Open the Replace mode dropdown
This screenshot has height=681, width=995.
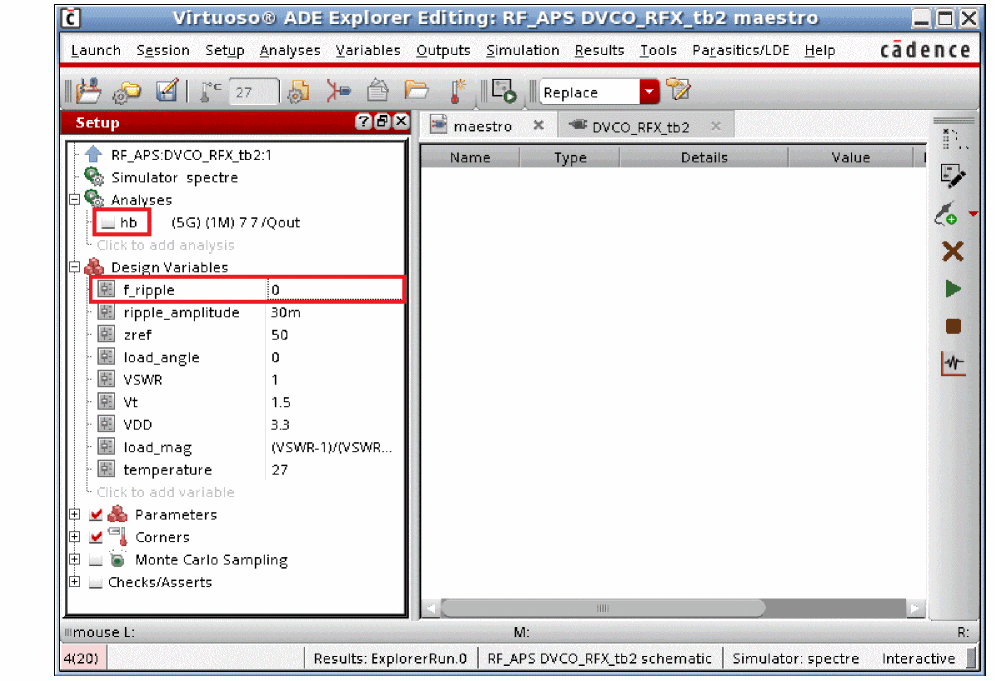pyautogui.click(x=649, y=92)
